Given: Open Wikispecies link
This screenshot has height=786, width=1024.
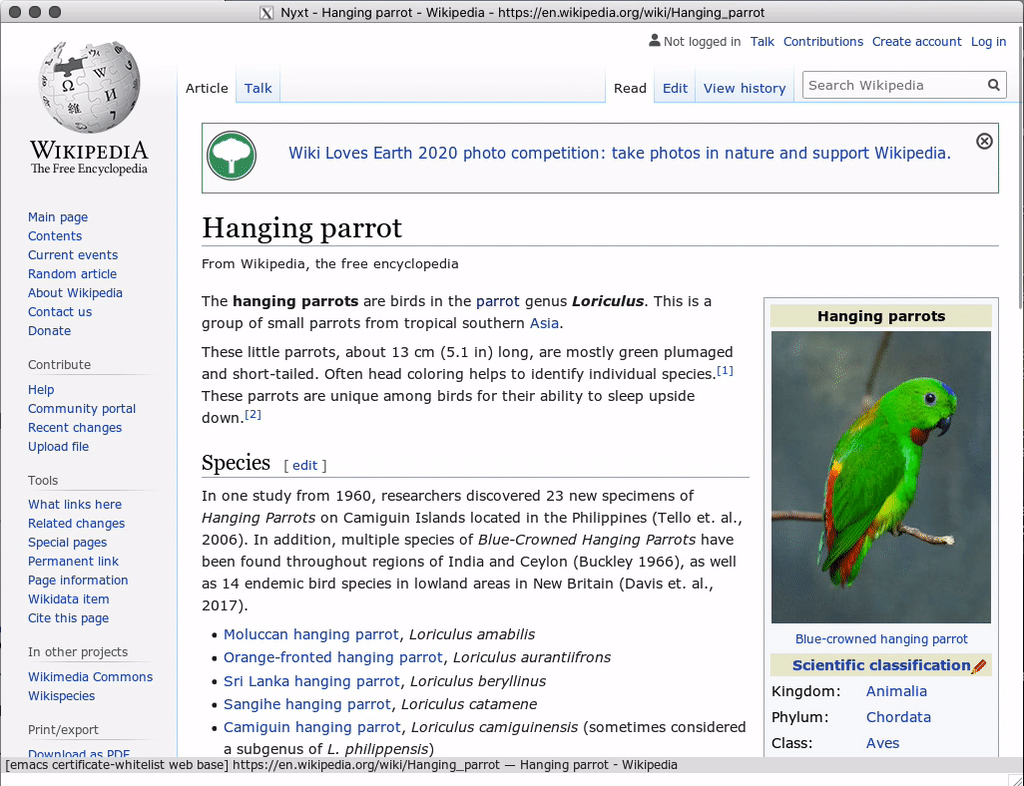Looking at the screenshot, I should 61,696.
